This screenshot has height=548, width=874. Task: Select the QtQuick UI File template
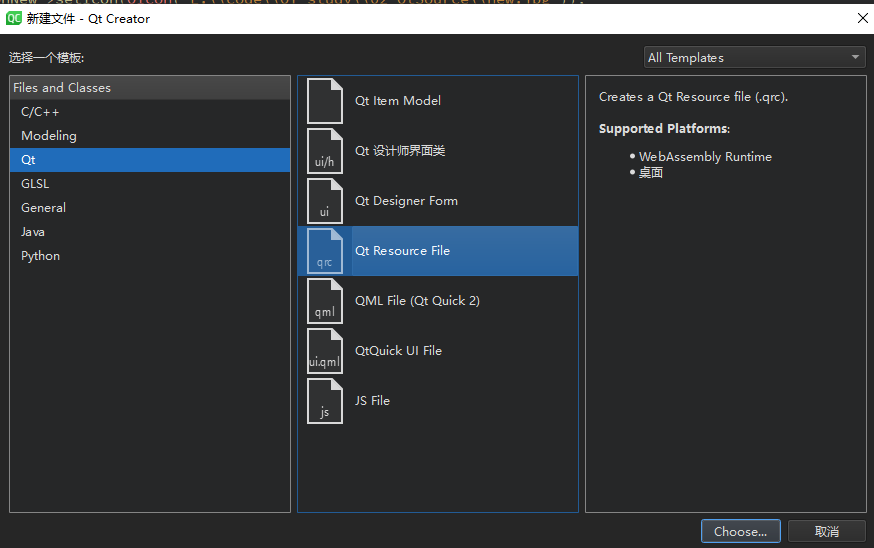pyautogui.click(x=398, y=351)
